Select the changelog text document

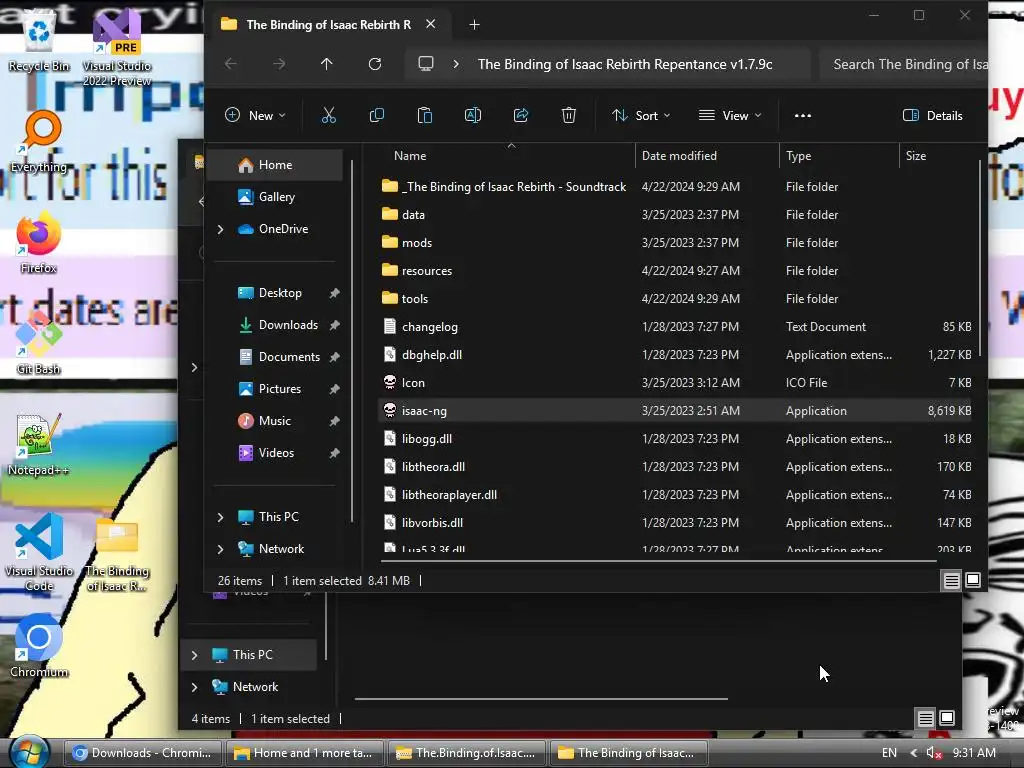[x=675, y=327]
